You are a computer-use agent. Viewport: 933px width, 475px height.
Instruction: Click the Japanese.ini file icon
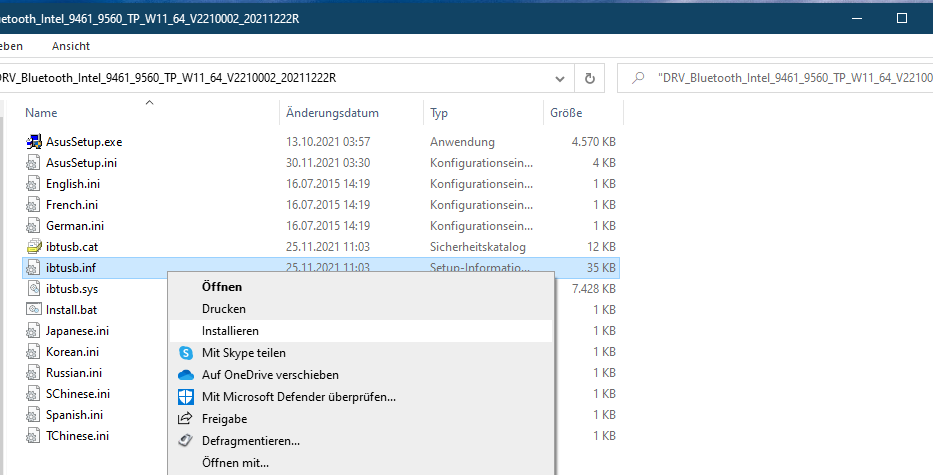34,331
